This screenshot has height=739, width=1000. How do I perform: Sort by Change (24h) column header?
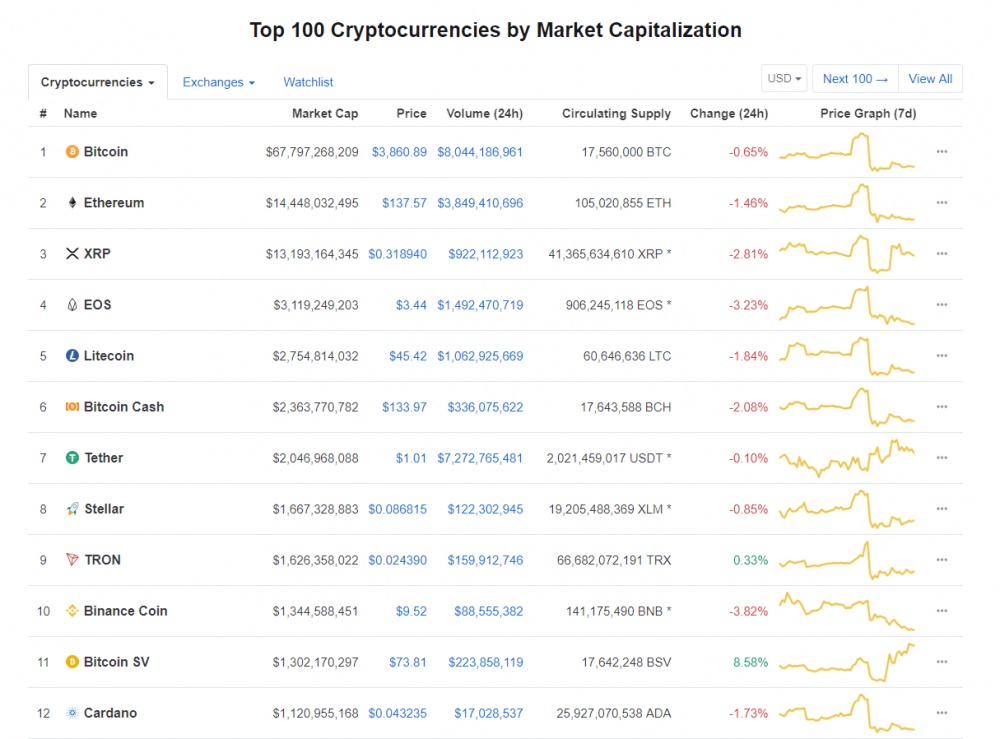tap(729, 113)
